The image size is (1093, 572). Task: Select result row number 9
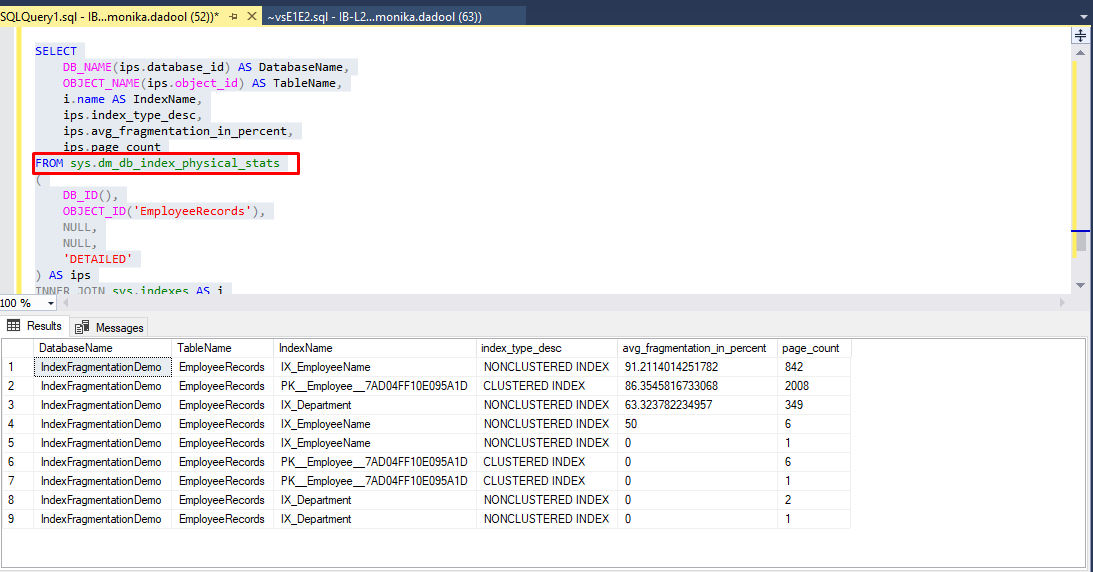[x=17, y=519]
